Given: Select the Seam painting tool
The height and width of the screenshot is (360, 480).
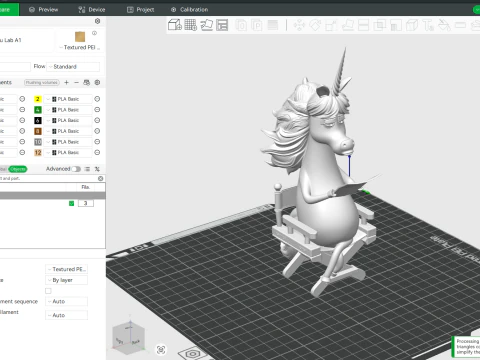Looking at the screenshot, I should click(412, 25).
